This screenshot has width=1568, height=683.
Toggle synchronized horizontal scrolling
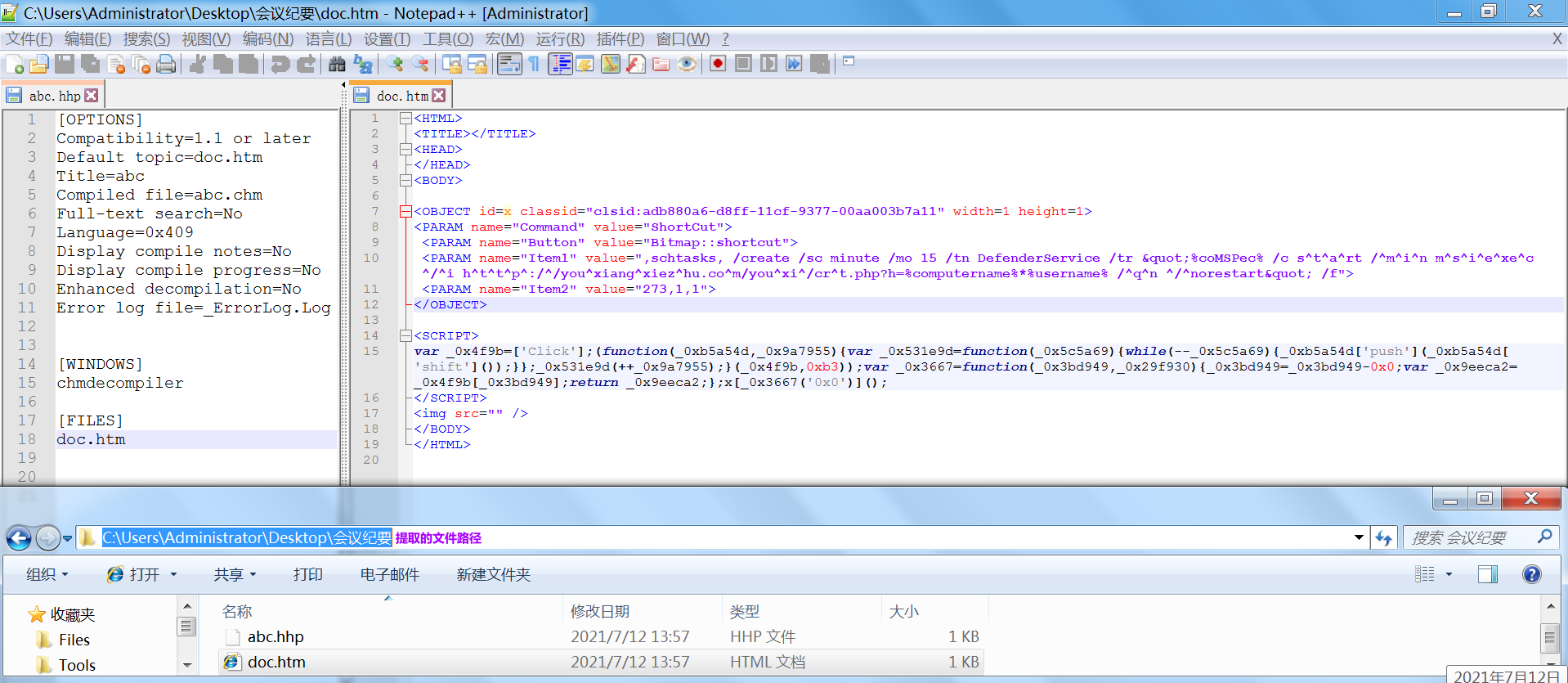477,64
